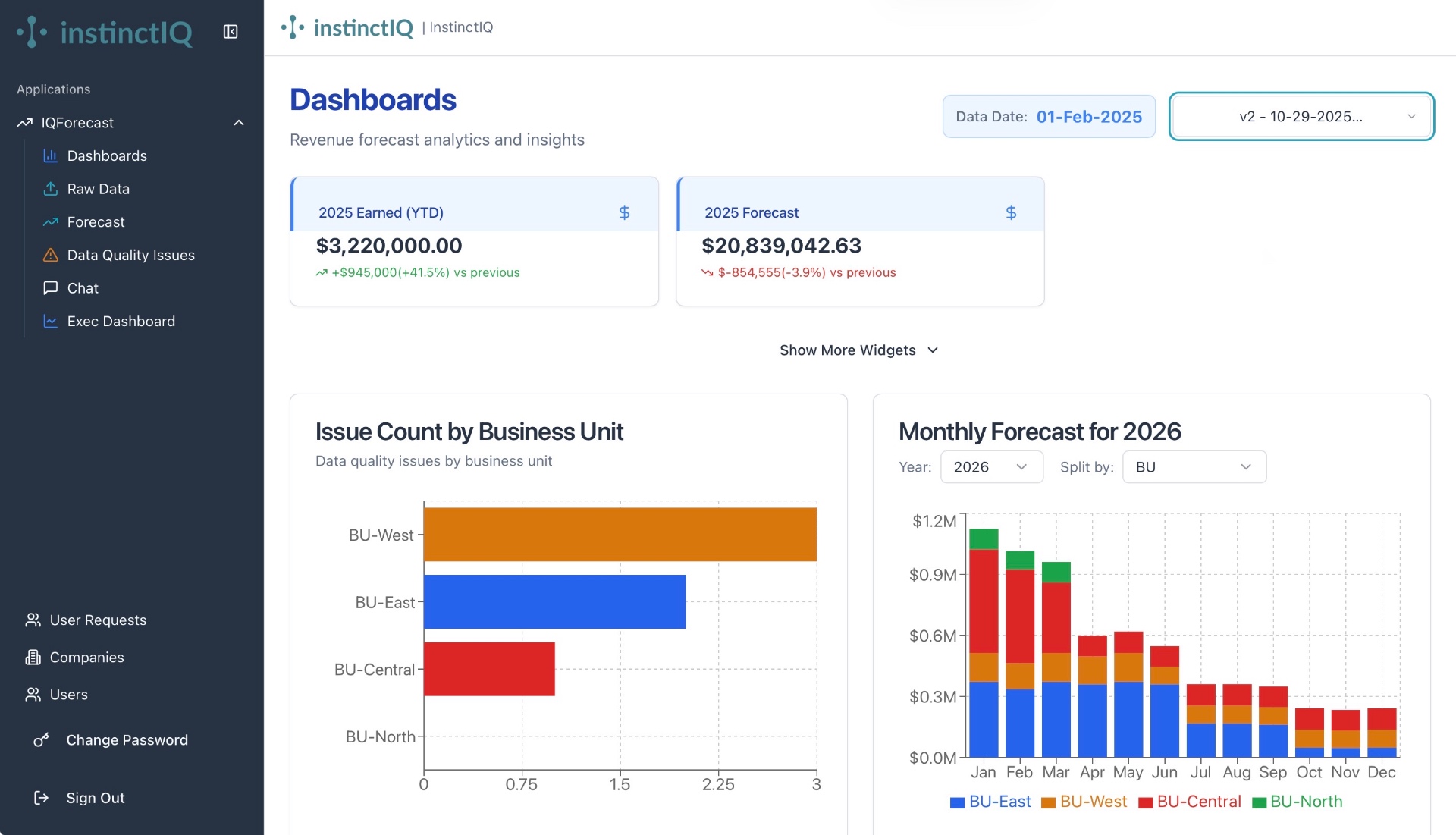This screenshot has height=835, width=1456.
Task: Click the green up-trend arrow icon
Action: pyautogui.click(x=322, y=273)
